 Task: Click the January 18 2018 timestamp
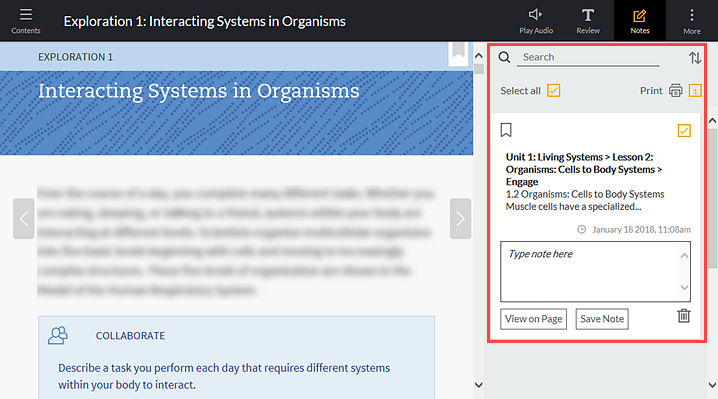(641, 230)
